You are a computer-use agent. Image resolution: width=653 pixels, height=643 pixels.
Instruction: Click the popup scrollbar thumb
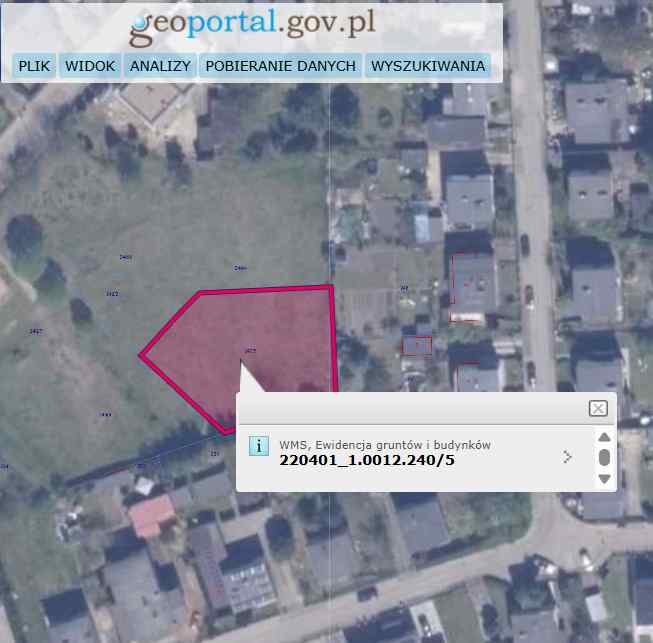coord(604,457)
